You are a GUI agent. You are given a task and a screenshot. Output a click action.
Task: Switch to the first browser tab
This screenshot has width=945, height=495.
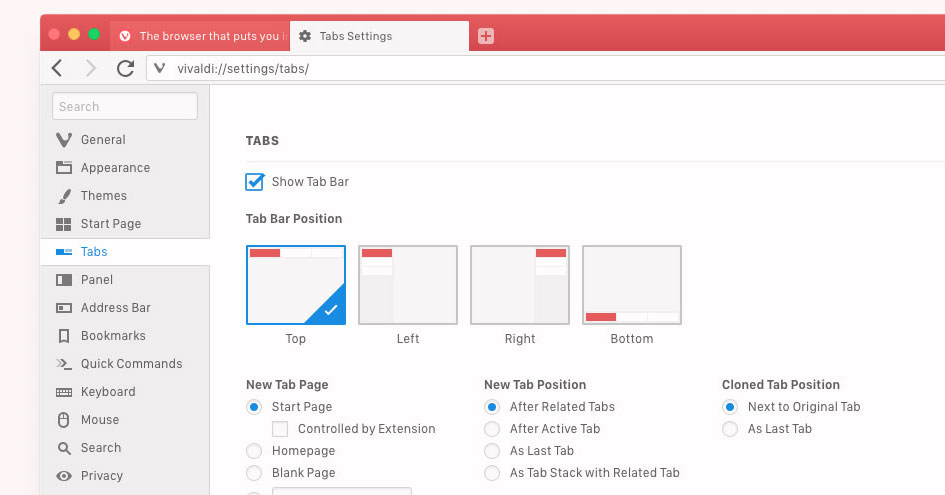200,36
